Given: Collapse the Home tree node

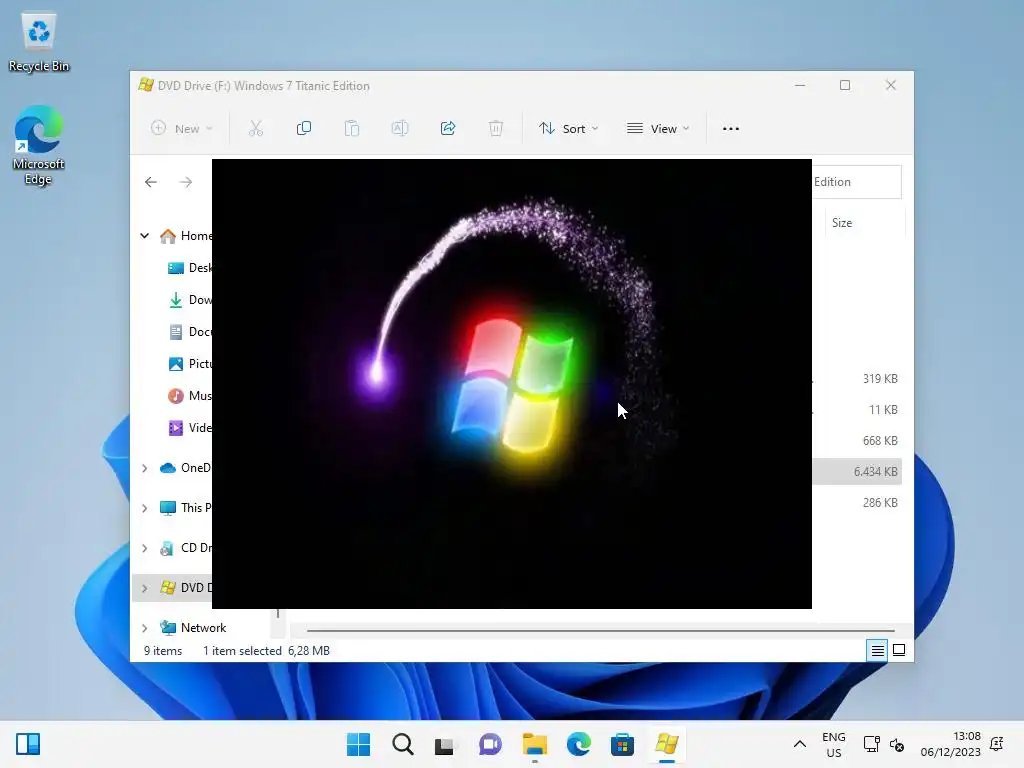Looking at the screenshot, I should 145,236.
